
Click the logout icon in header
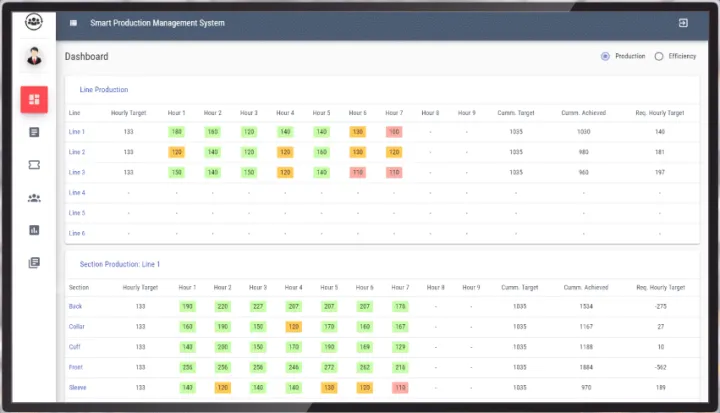tap(683, 23)
